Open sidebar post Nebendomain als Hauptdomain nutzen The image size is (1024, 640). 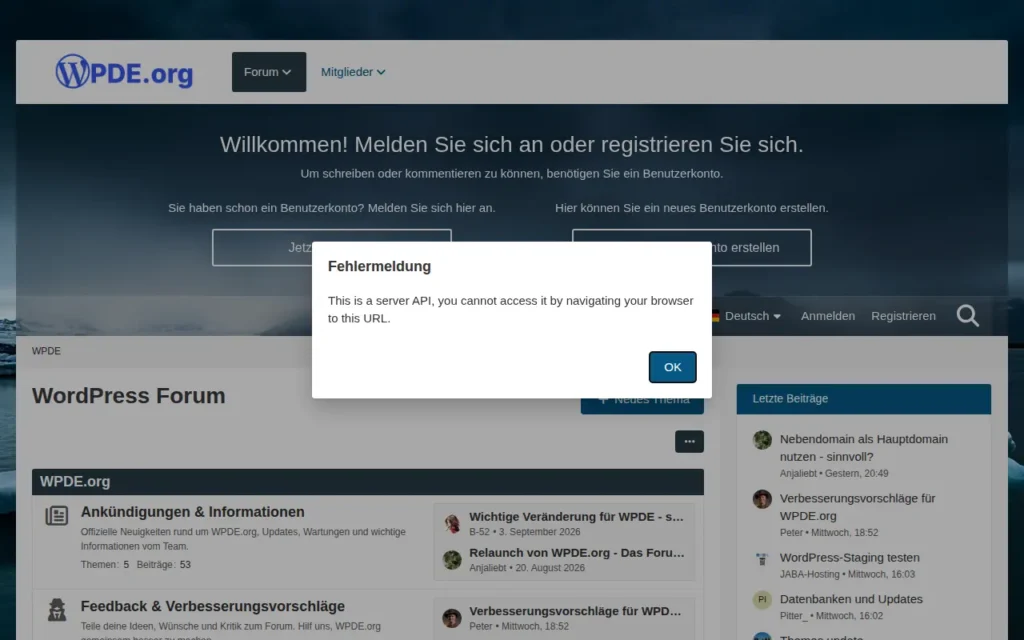[x=863, y=448]
